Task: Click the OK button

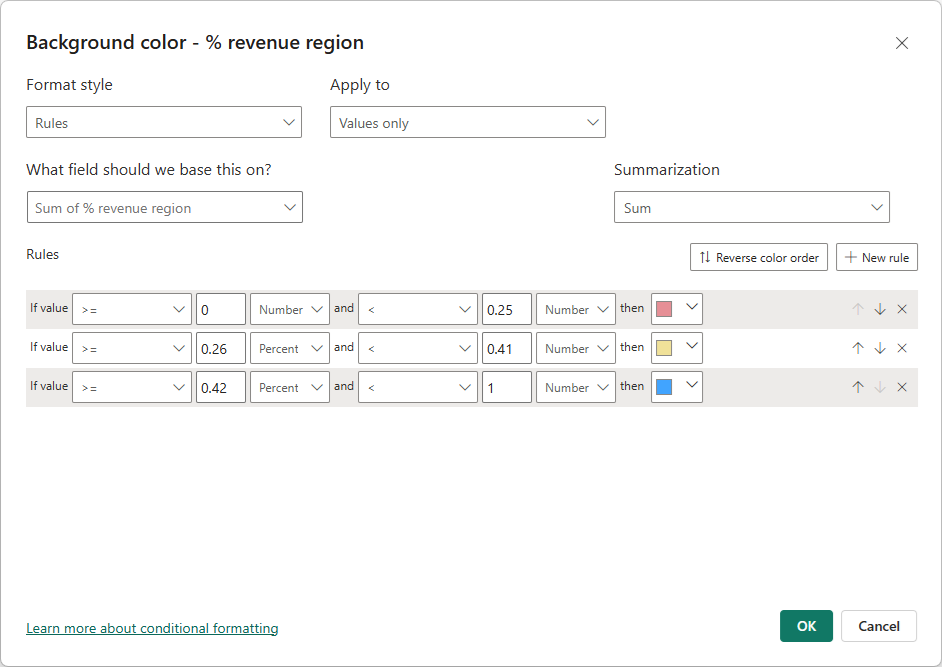Action: coord(806,626)
